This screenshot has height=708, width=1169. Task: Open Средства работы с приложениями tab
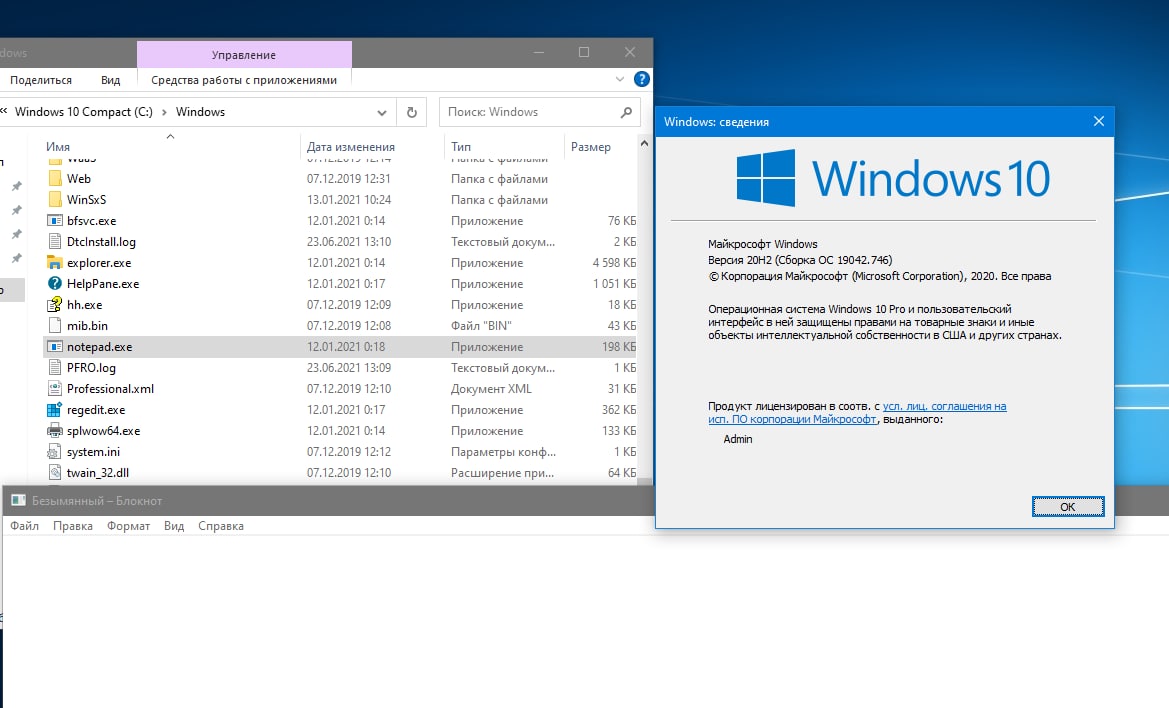point(244,80)
